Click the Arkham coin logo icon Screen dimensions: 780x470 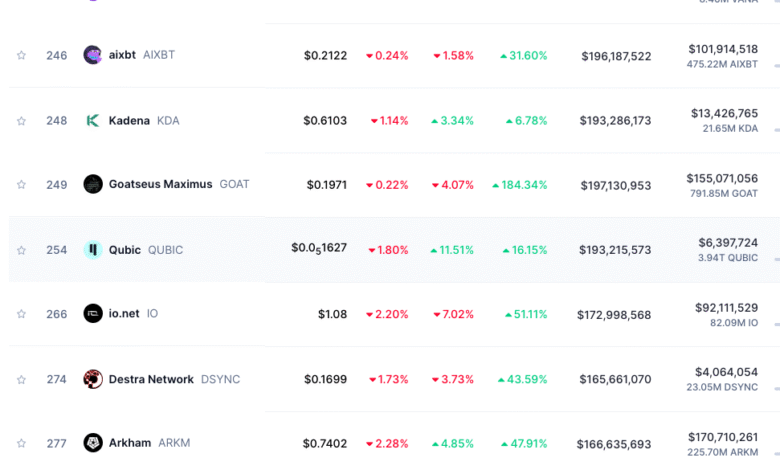click(x=93, y=443)
